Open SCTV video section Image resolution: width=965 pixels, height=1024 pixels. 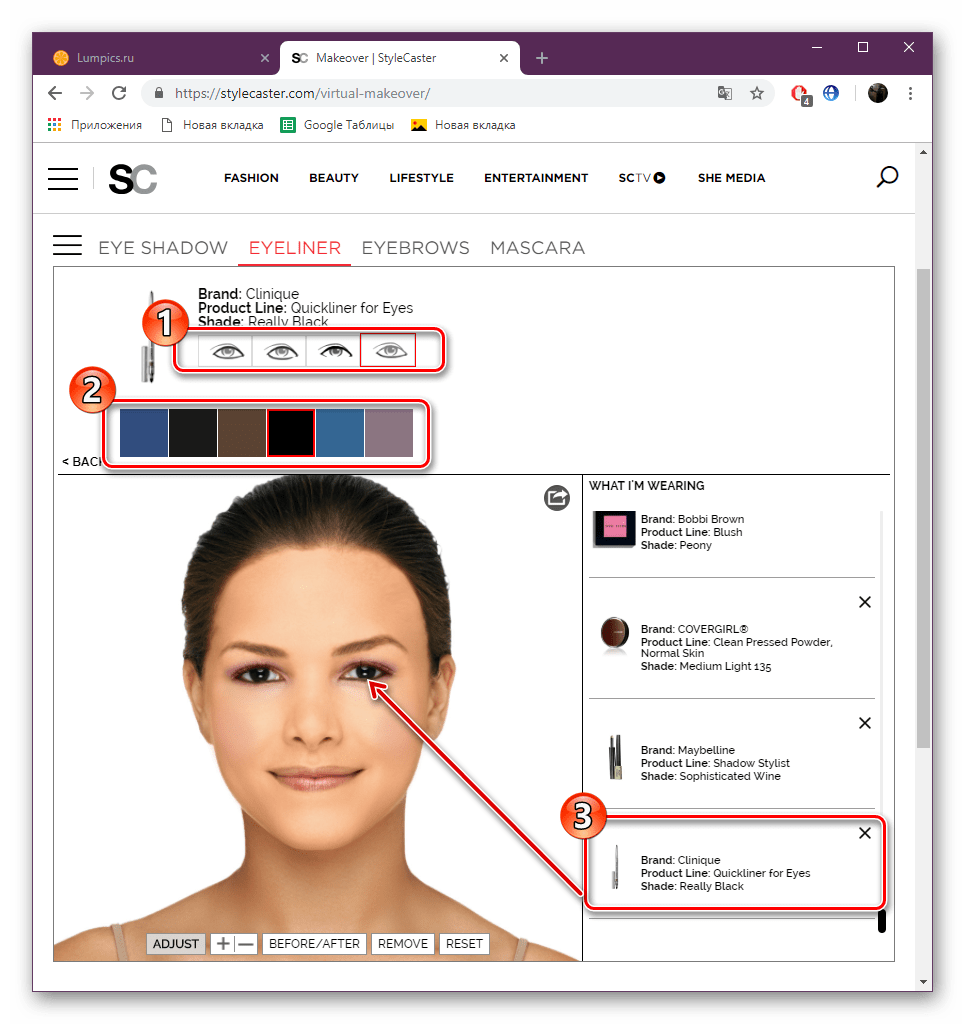[x=642, y=178]
